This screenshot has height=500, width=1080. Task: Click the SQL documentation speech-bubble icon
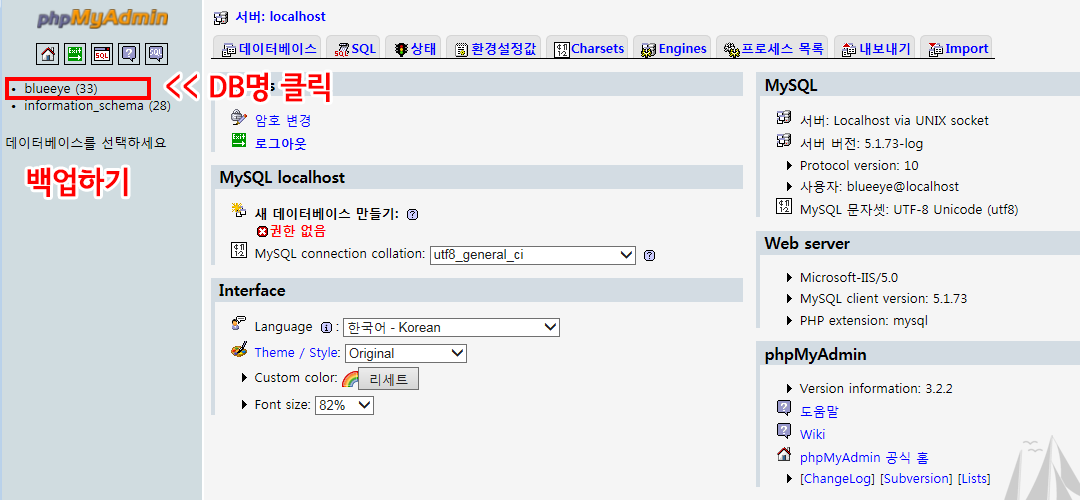pyautogui.click(x=156, y=54)
